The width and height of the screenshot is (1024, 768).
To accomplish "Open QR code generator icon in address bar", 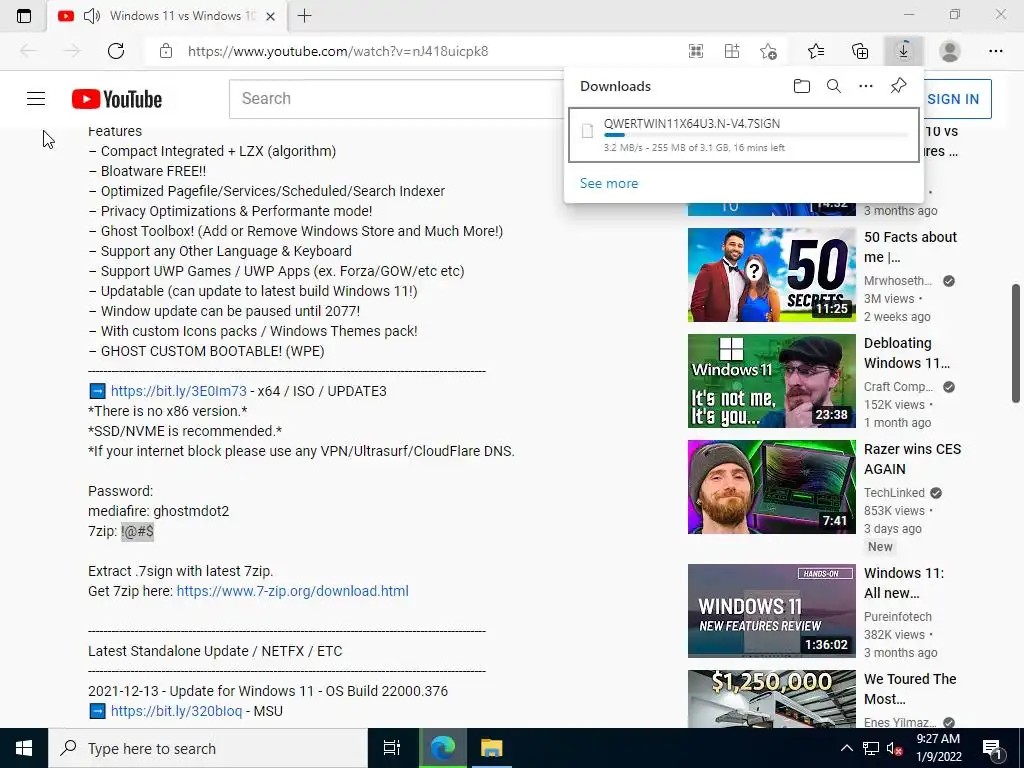I will pyautogui.click(x=696, y=51).
